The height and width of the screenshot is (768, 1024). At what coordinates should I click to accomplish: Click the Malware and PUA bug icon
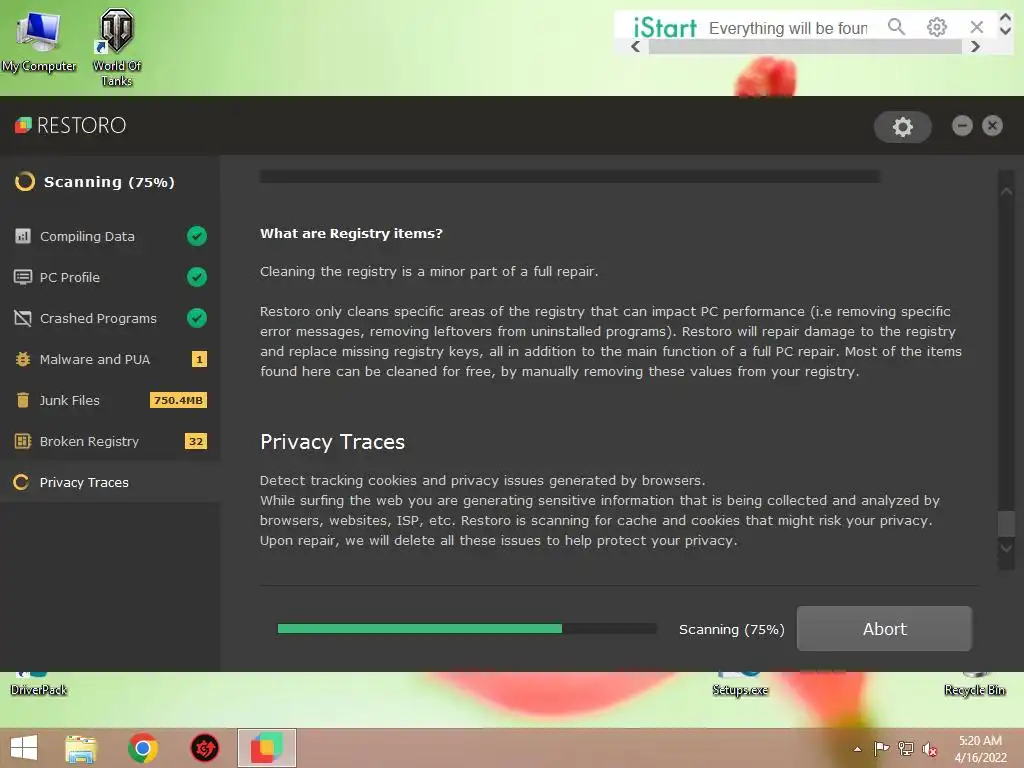pos(23,359)
